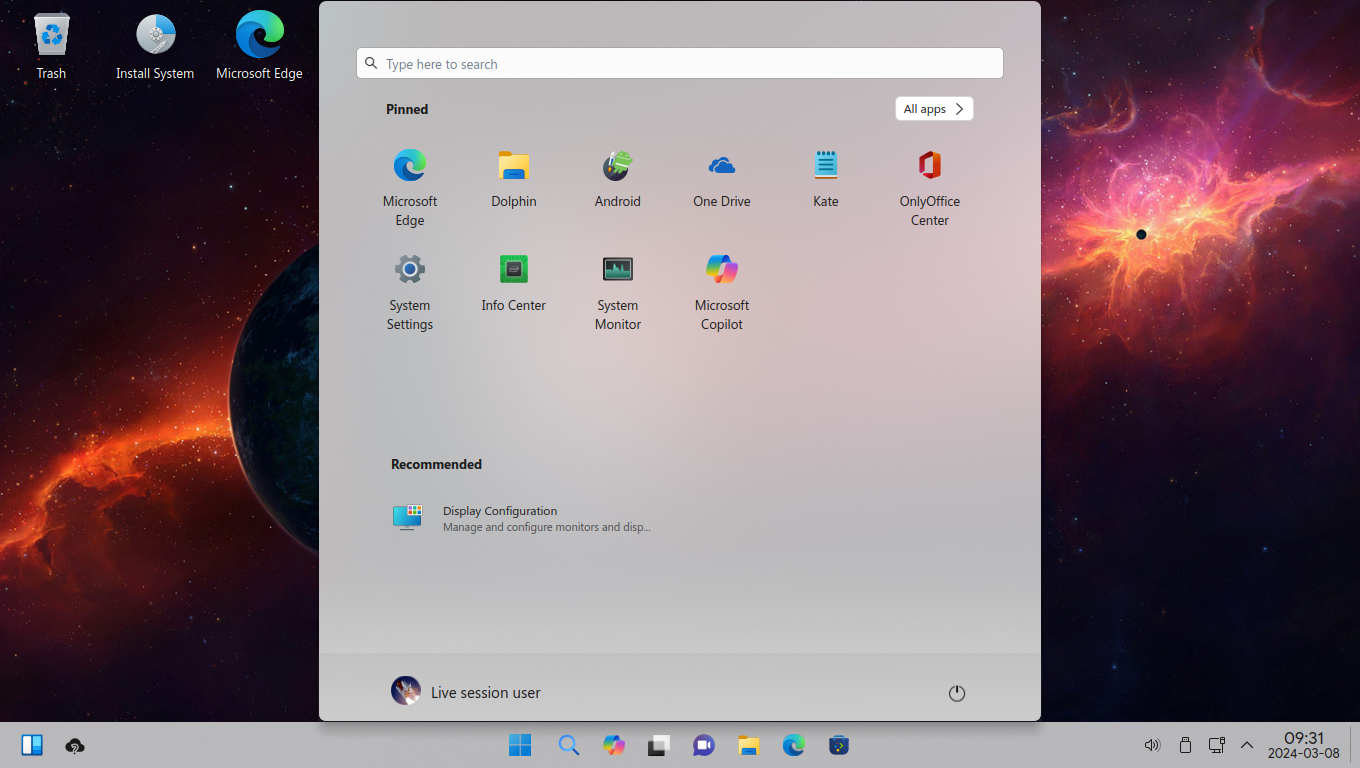Screen dimensions: 1360x768
Task: Open the pinned Android app
Action: point(618,178)
